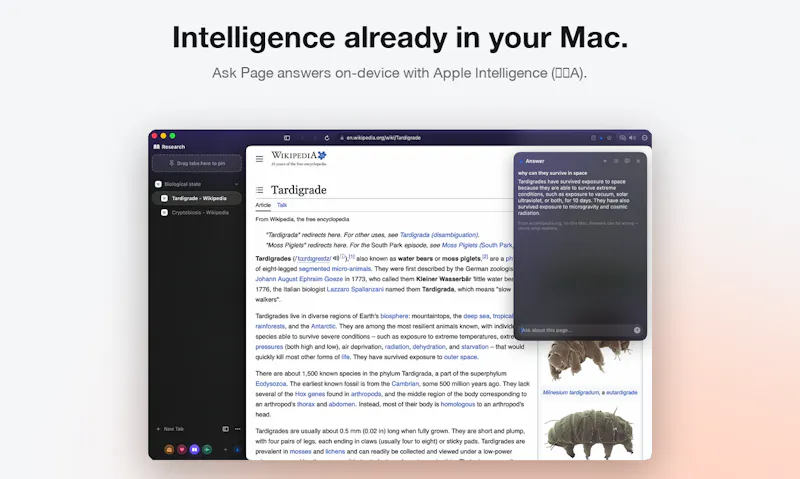Send the question with the arrow button
The image size is (800, 479).
[637, 330]
